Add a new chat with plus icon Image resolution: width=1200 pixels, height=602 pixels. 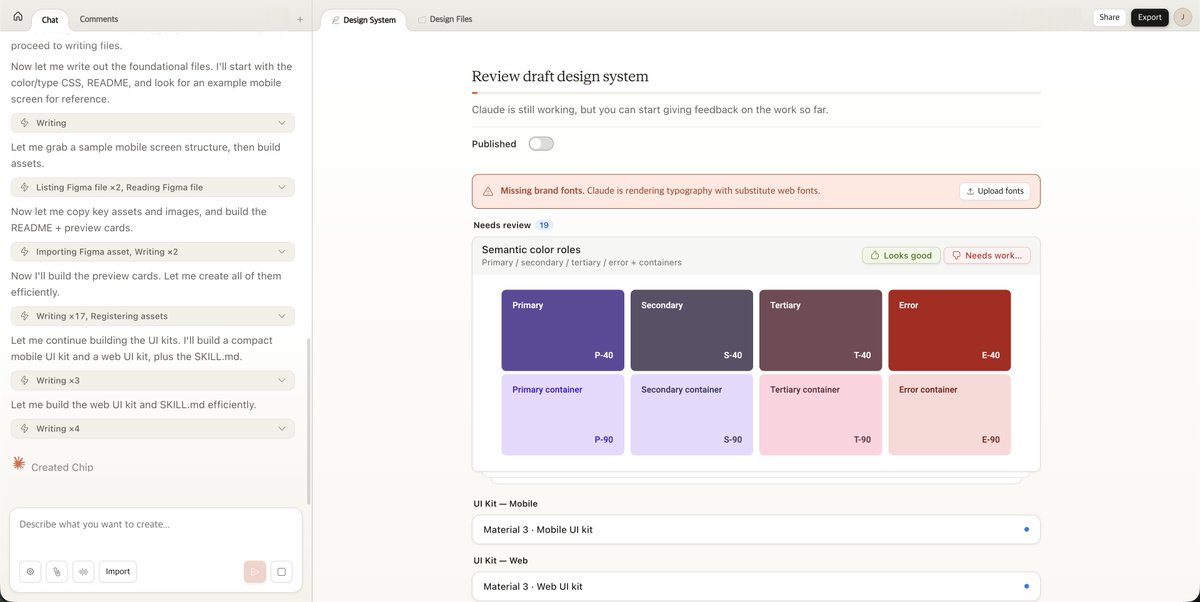[x=299, y=19]
